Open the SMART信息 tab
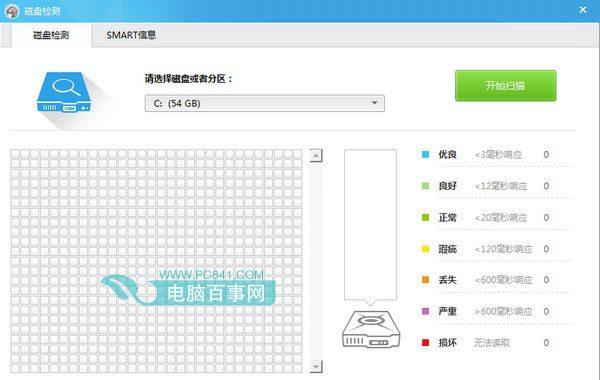600x380 pixels. 131,35
